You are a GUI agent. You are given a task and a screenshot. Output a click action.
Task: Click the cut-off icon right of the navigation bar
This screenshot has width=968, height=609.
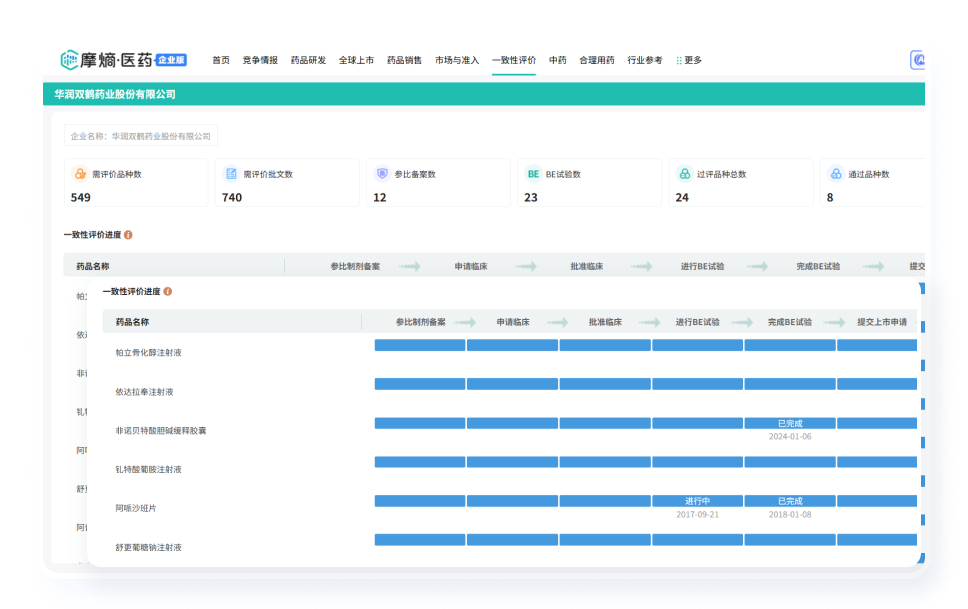point(917,60)
